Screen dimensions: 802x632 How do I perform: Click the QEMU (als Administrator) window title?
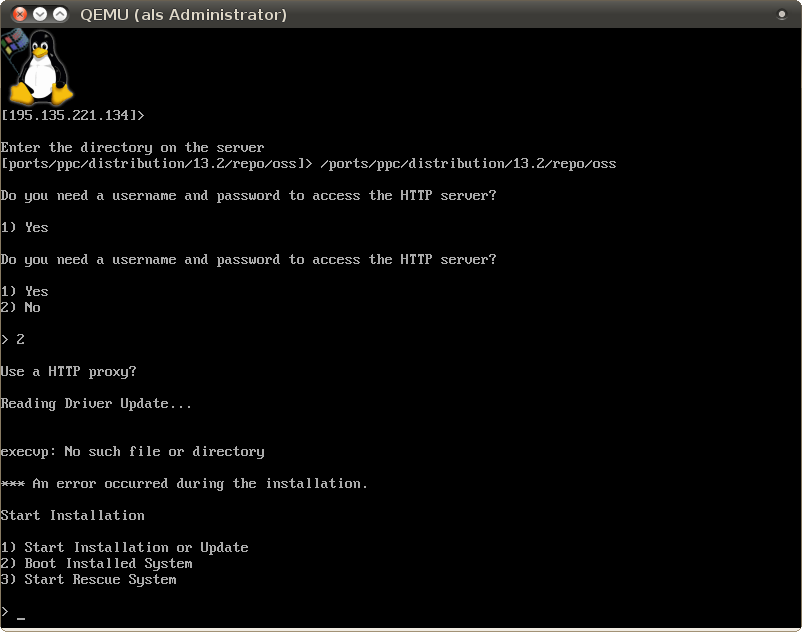pyautogui.click(x=183, y=14)
